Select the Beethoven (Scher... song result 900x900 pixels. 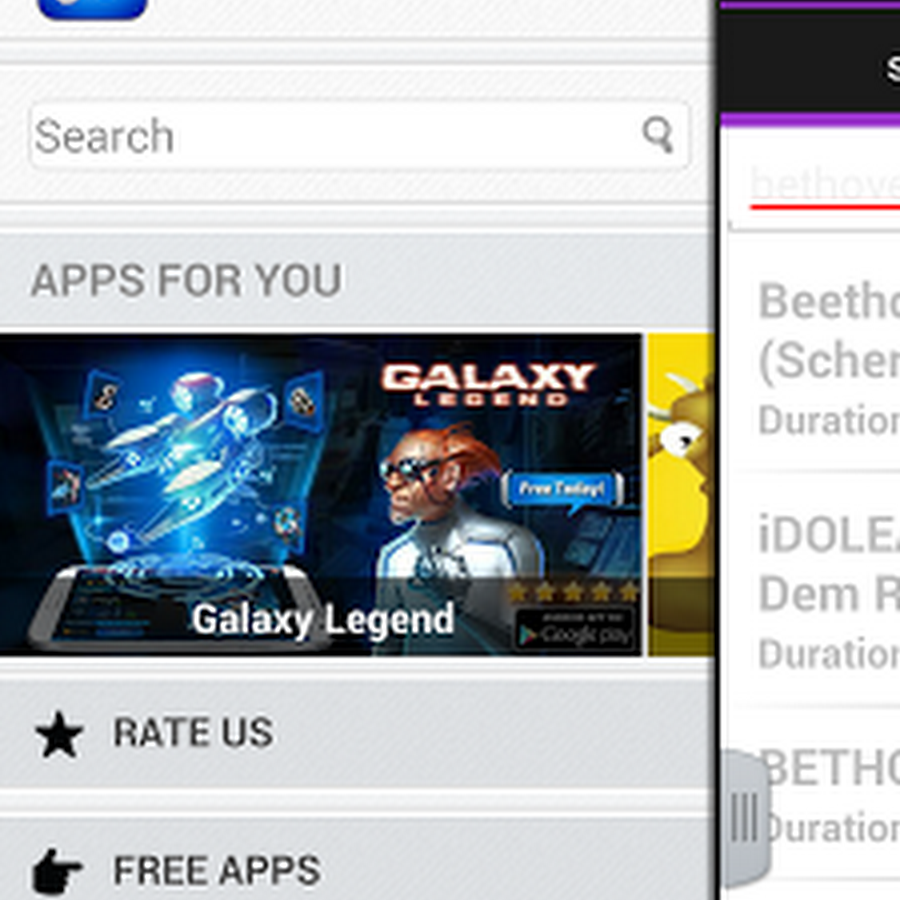pyautogui.click(x=814, y=356)
